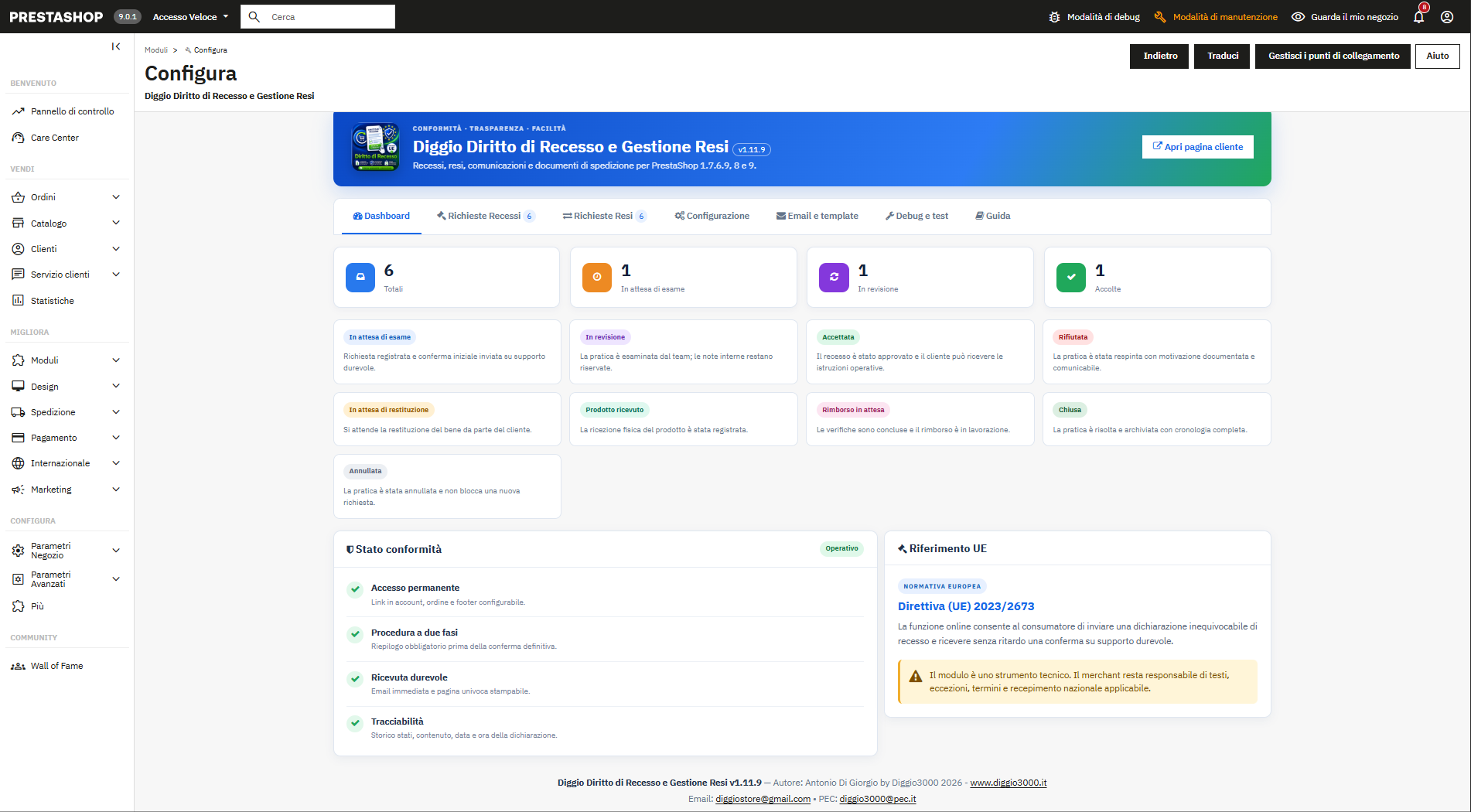This screenshot has width=1471, height=812.
Task: Click the module logo thumbnail in banner
Action: pos(376,147)
